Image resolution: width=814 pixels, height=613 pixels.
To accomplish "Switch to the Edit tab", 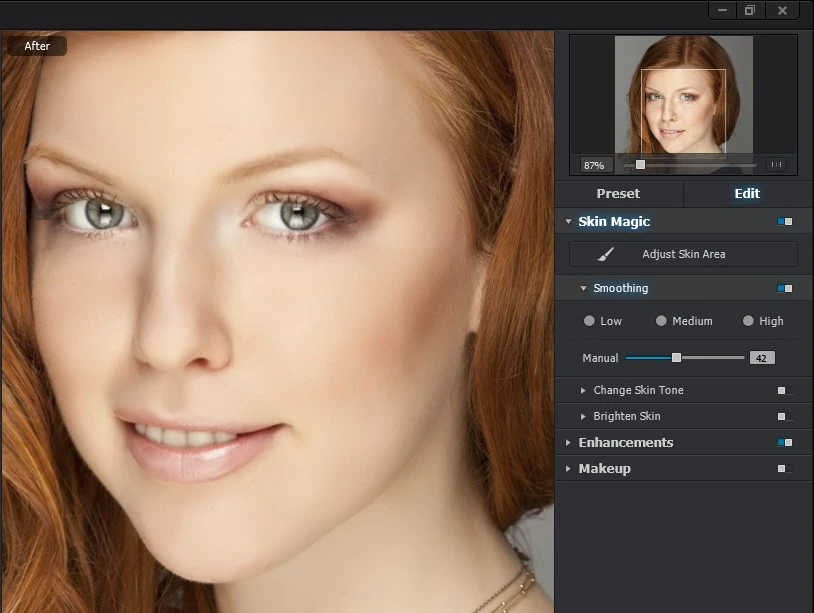I will point(747,193).
